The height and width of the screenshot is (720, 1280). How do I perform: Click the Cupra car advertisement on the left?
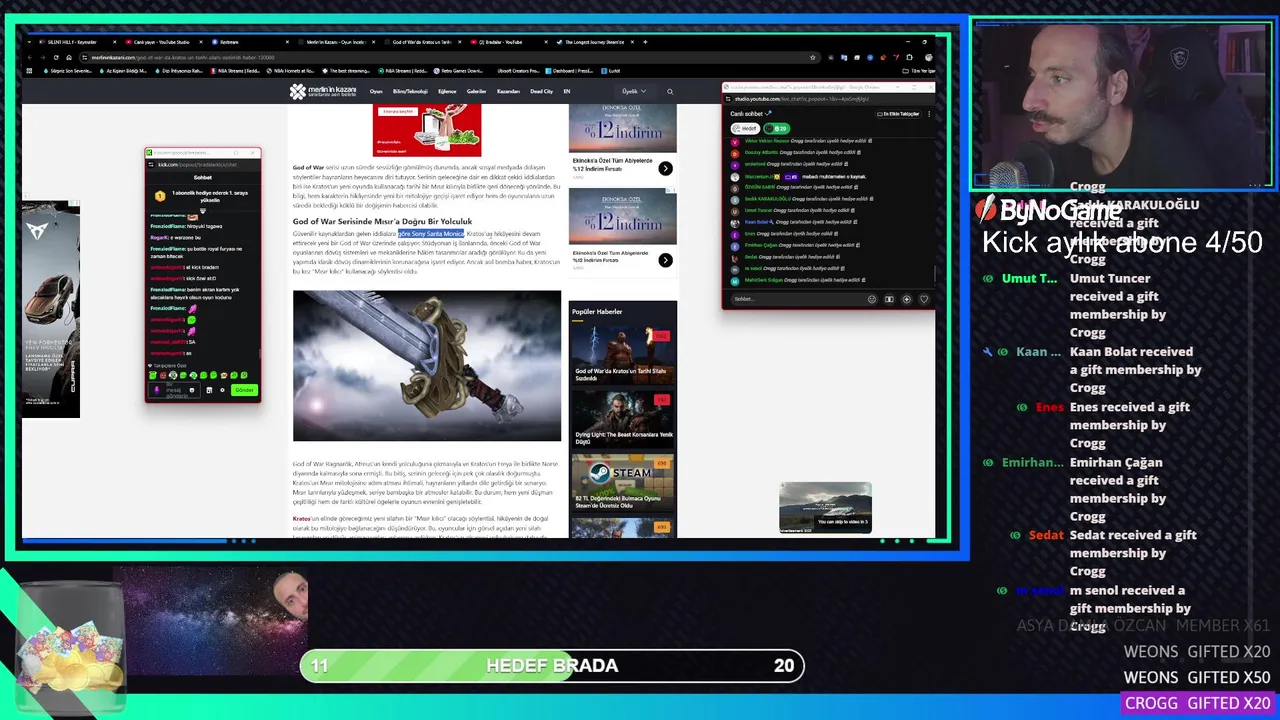click(x=51, y=310)
